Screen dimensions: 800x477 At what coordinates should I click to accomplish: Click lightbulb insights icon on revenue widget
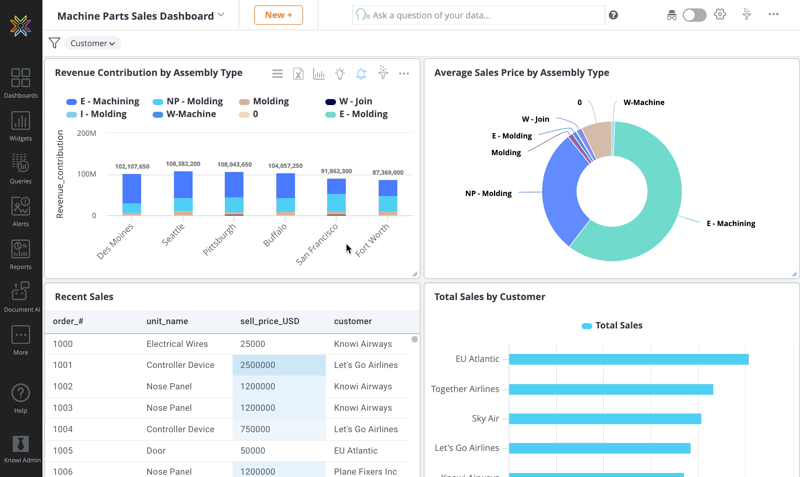pyautogui.click(x=340, y=74)
